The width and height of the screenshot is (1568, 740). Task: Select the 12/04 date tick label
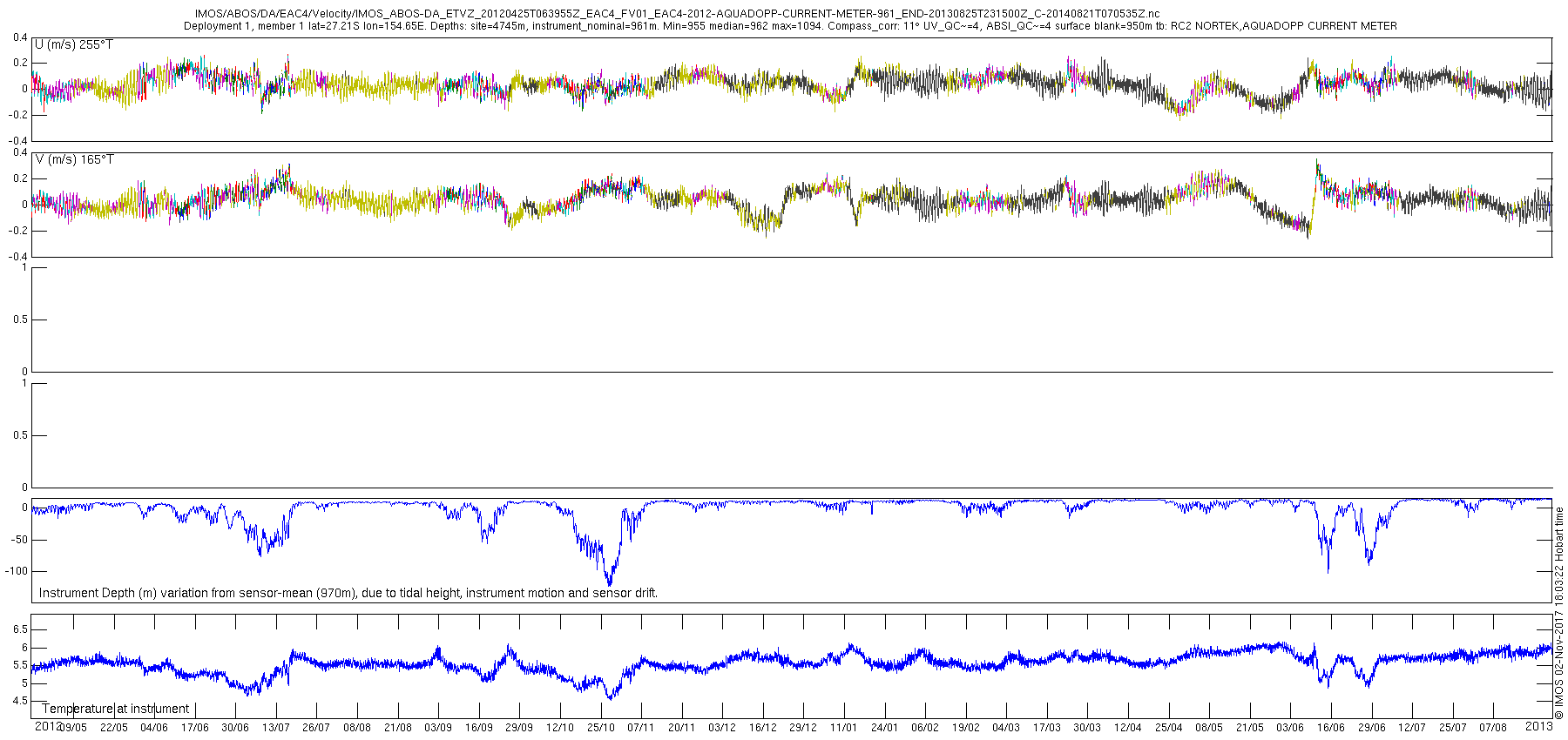point(1128,728)
